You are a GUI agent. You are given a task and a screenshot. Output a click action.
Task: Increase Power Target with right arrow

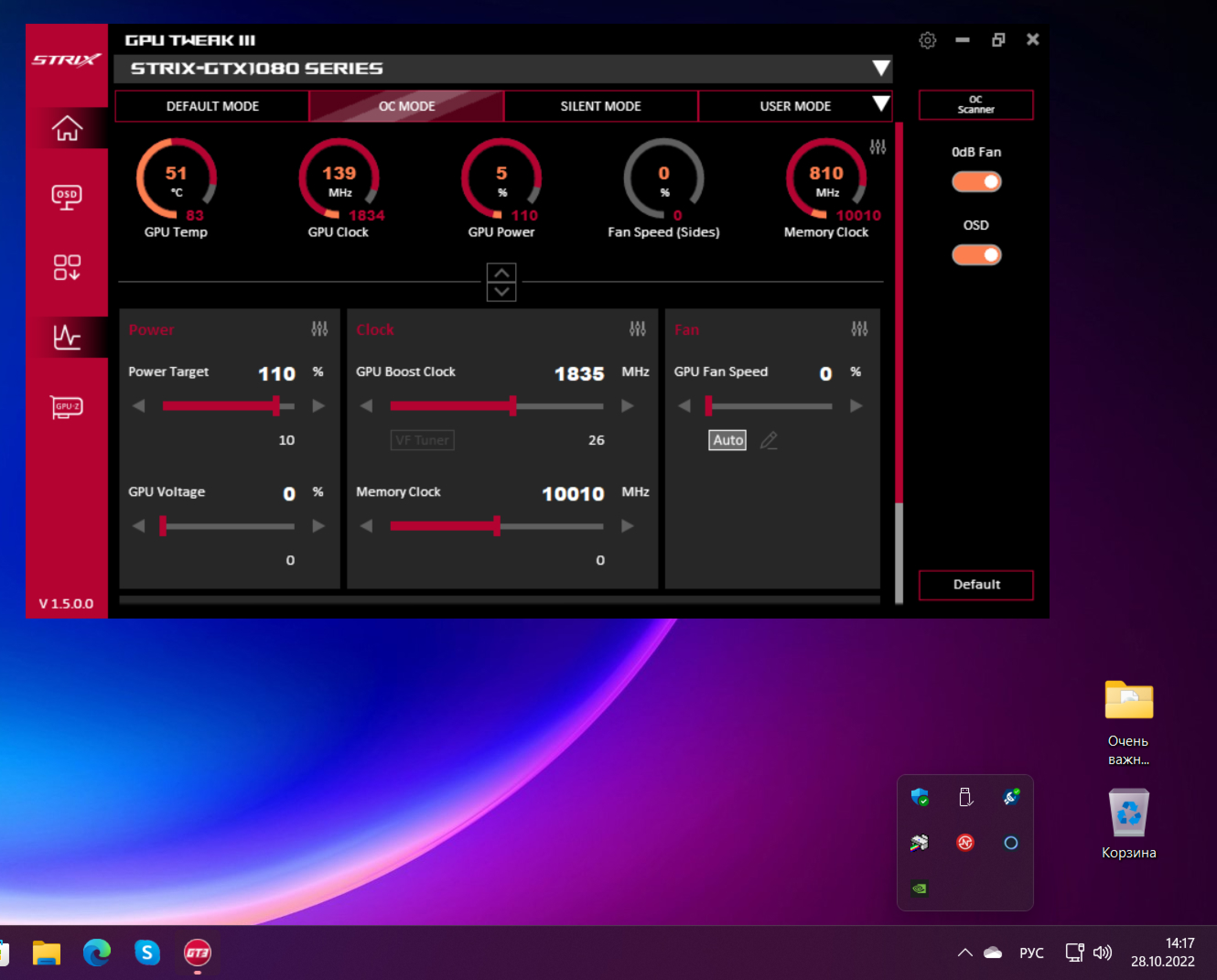[318, 406]
